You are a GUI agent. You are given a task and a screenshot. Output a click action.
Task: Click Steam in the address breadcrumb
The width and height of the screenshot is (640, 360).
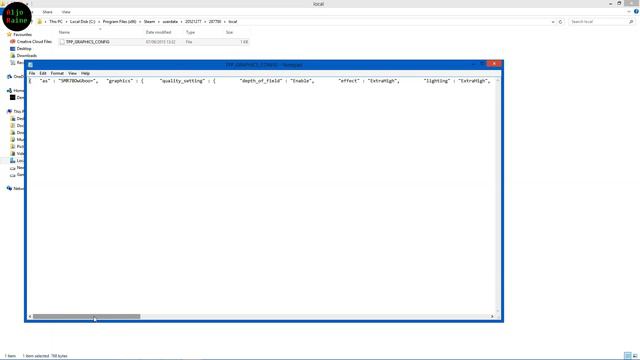coord(149,21)
